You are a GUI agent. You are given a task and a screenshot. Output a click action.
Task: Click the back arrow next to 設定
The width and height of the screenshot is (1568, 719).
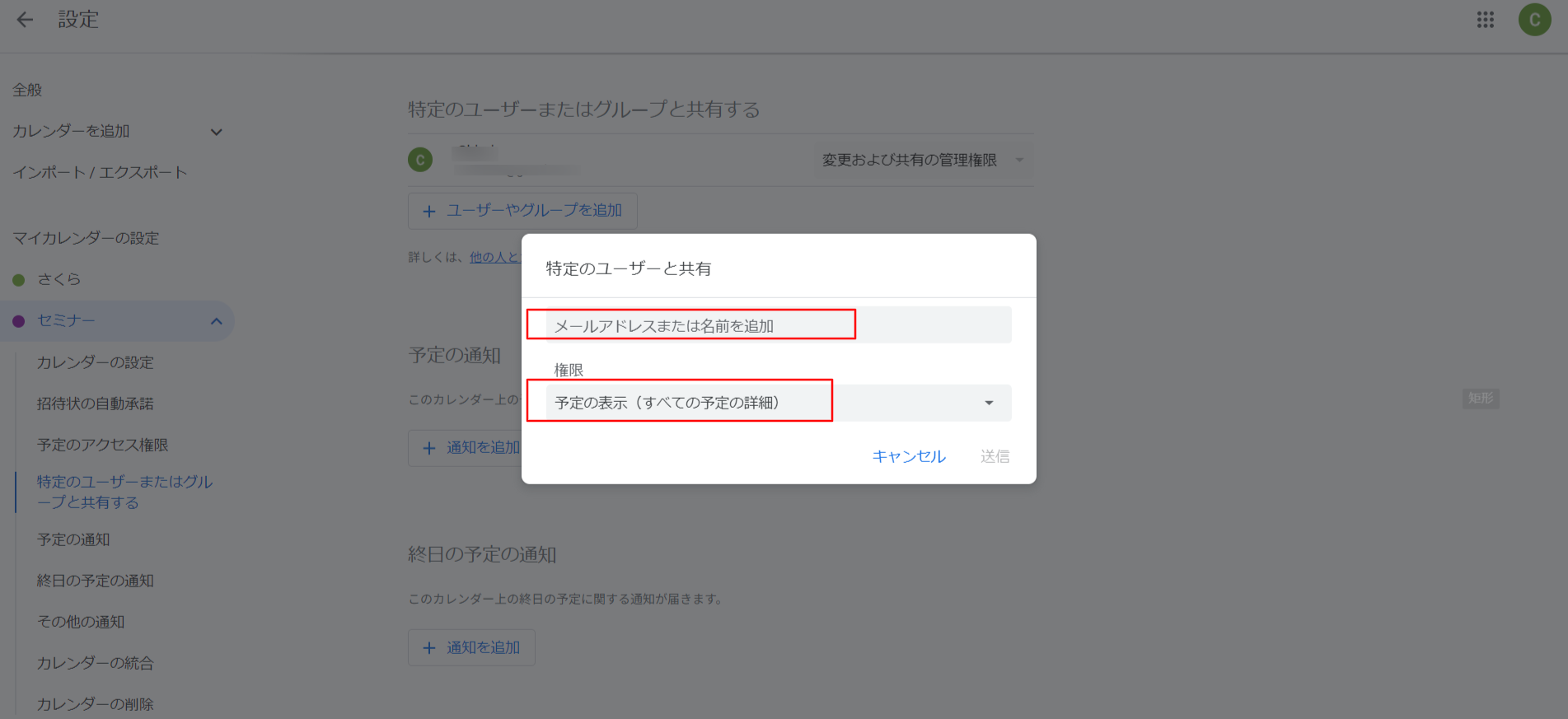pyautogui.click(x=25, y=20)
